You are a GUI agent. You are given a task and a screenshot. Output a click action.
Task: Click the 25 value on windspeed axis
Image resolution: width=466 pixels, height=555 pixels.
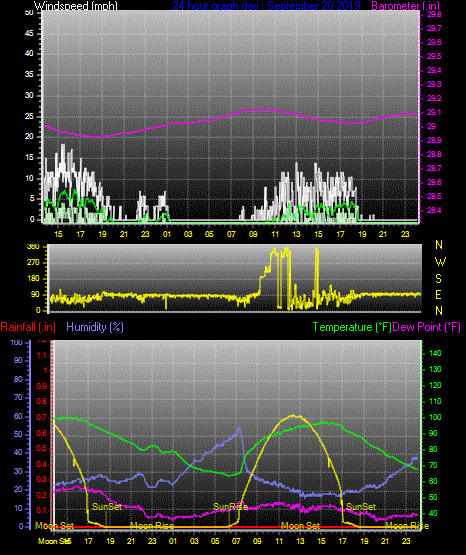(29, 116)
